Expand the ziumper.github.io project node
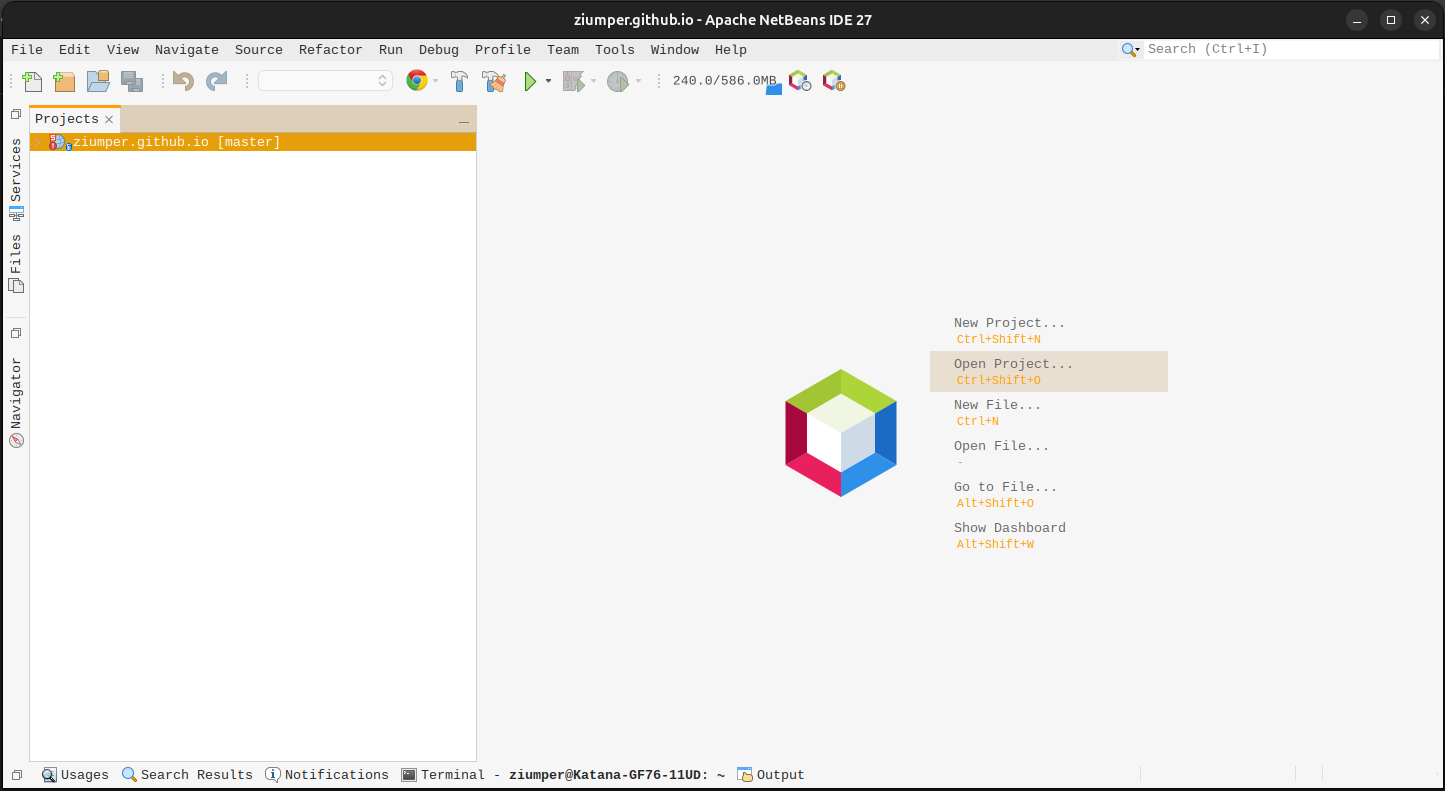Screen dimensions: 1445x791 pyautogui.click(x=39, y=142)
